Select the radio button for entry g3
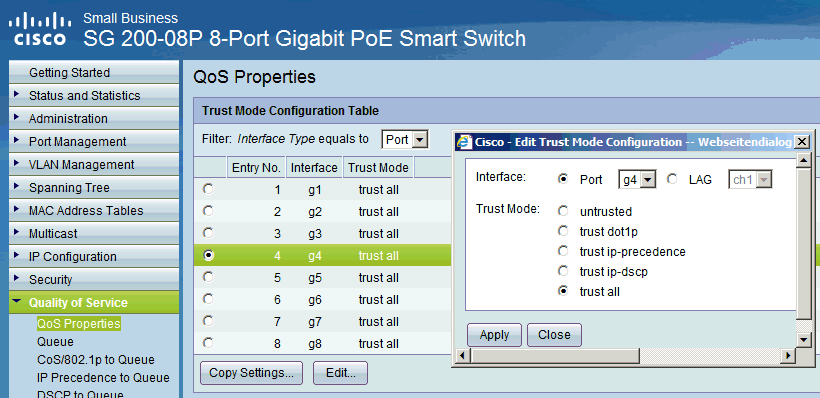The image size is (820, 398). point(208,233)
